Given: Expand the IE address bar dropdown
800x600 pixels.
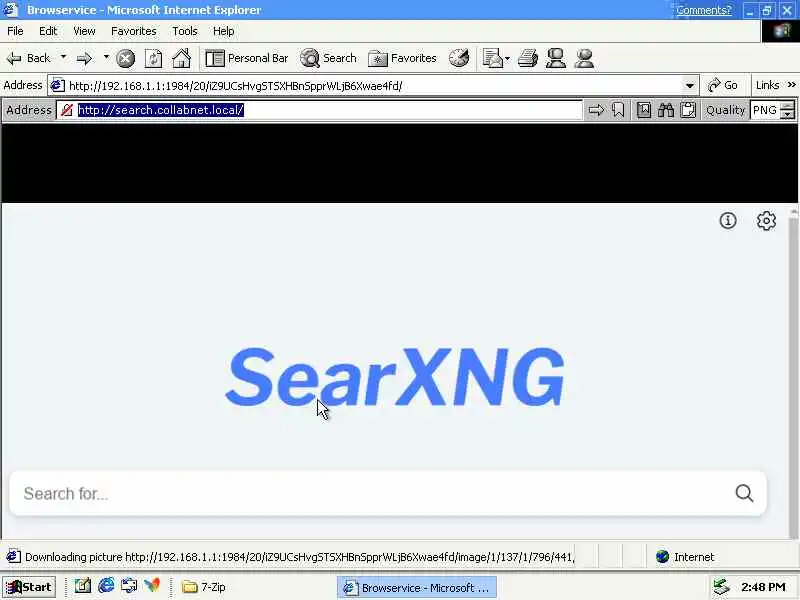Looking at the screenshot, I should (690, 86).
